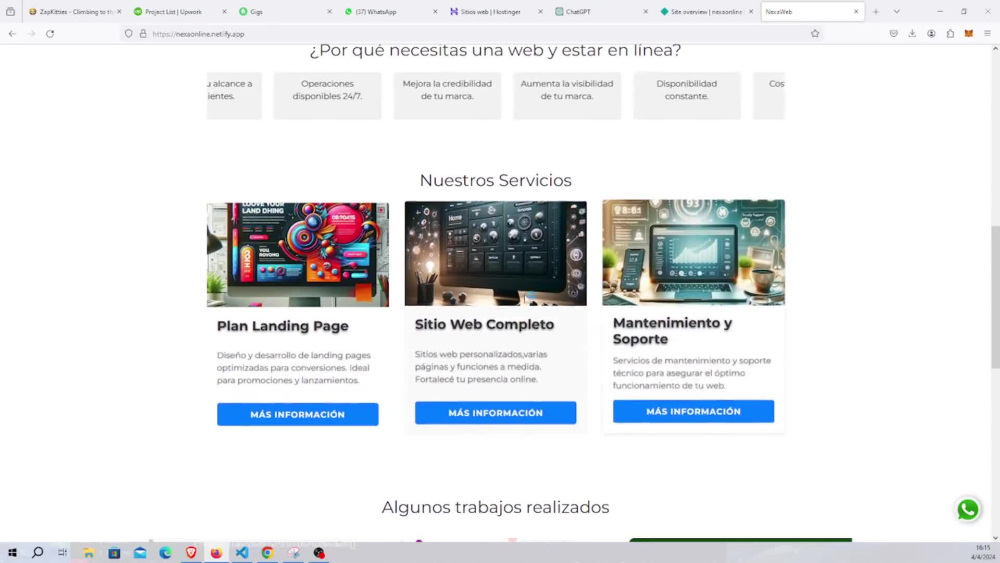Click the 'Mantenimiento y Soporte' title
The image size is (1000, 563).
tap(672, 331)
